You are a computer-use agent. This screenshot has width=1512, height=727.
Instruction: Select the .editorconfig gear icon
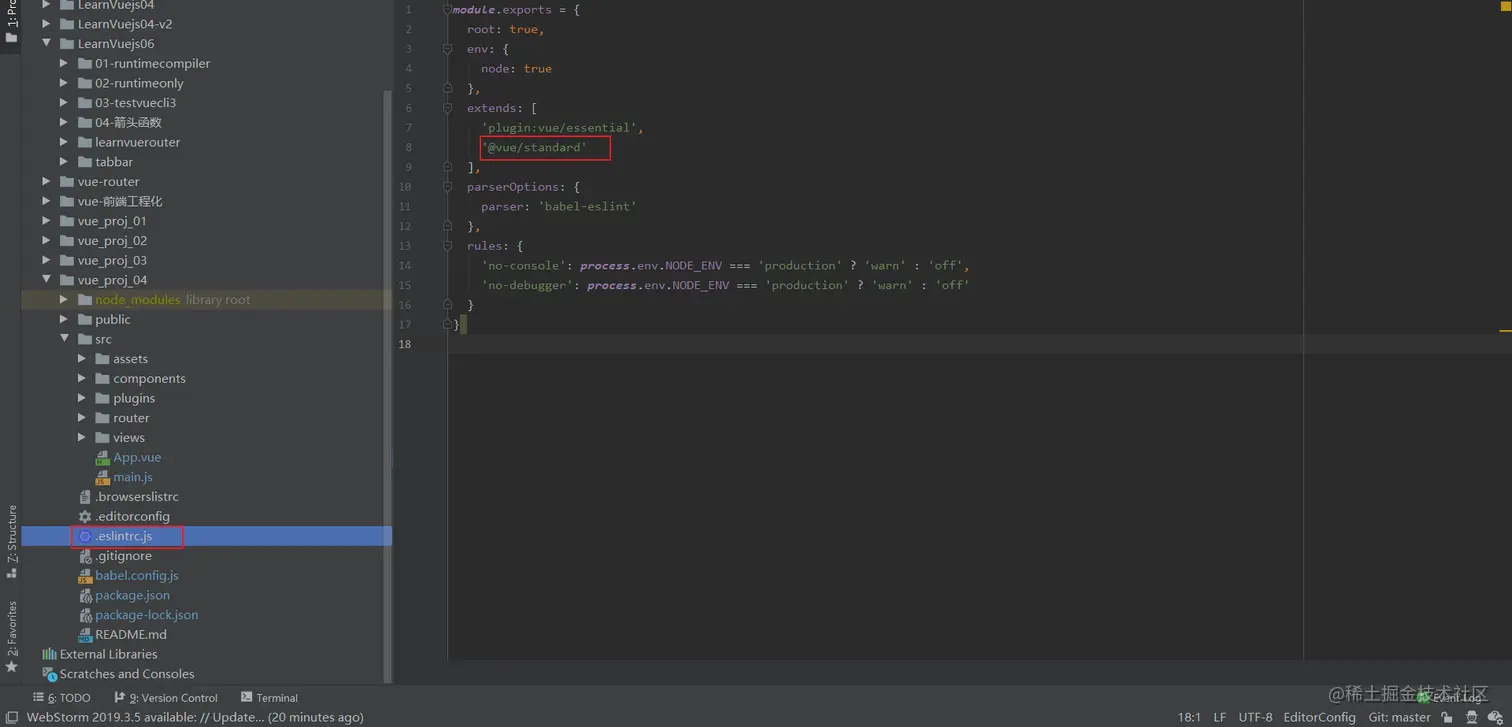click(85, 517)
